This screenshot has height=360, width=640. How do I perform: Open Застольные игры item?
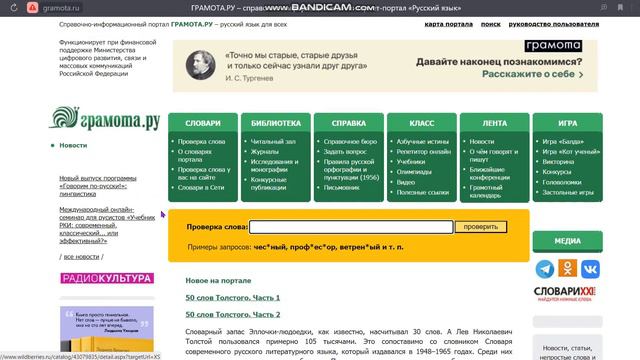pyautogui.click(x=568, y=193)
